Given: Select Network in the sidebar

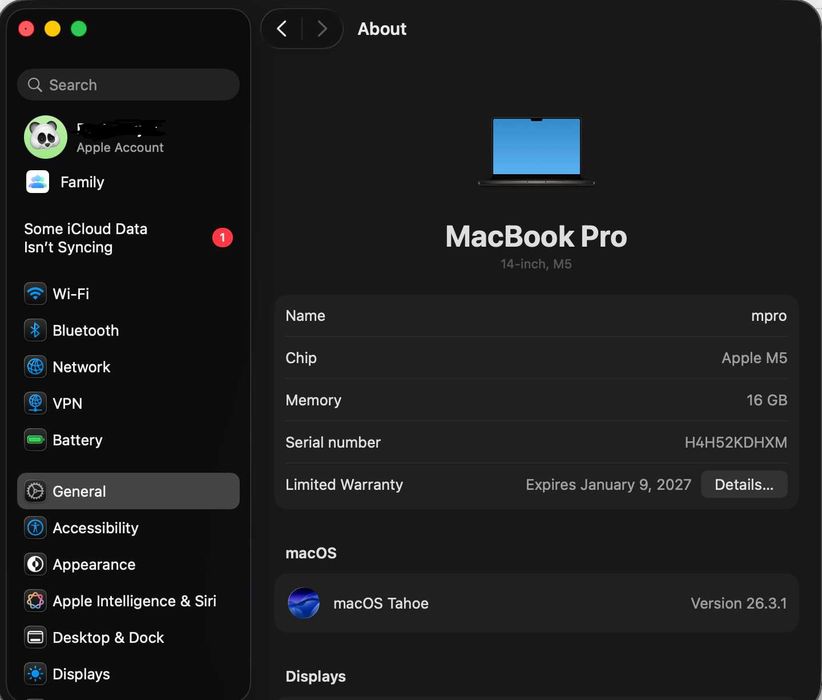Looking at the screenshot, I should tap(128, 367).
